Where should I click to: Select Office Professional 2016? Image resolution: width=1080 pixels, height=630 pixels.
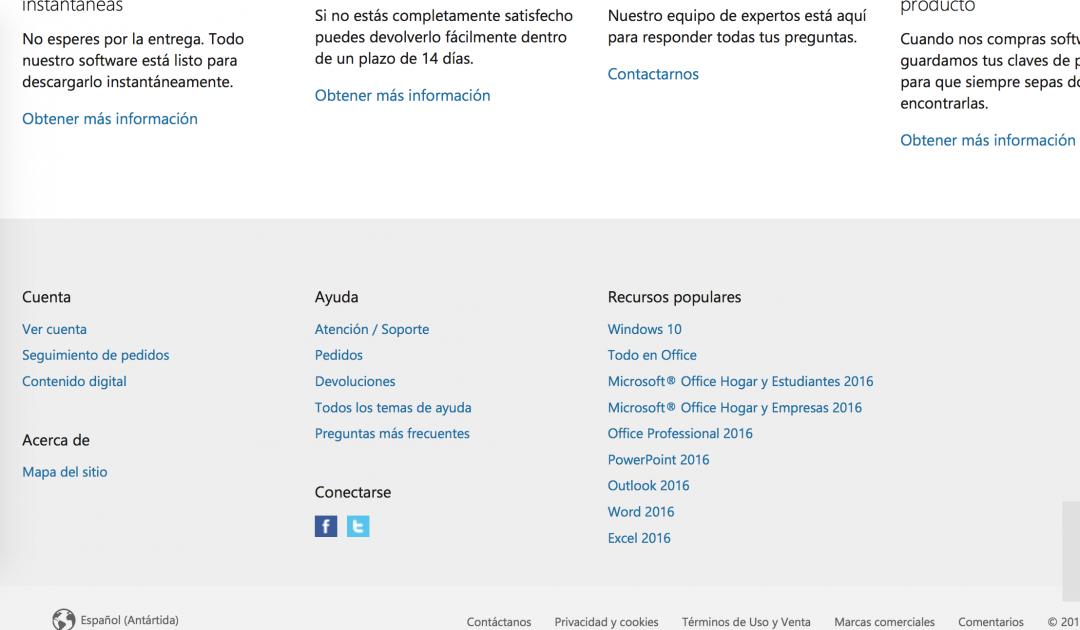(x=679, y=433)
